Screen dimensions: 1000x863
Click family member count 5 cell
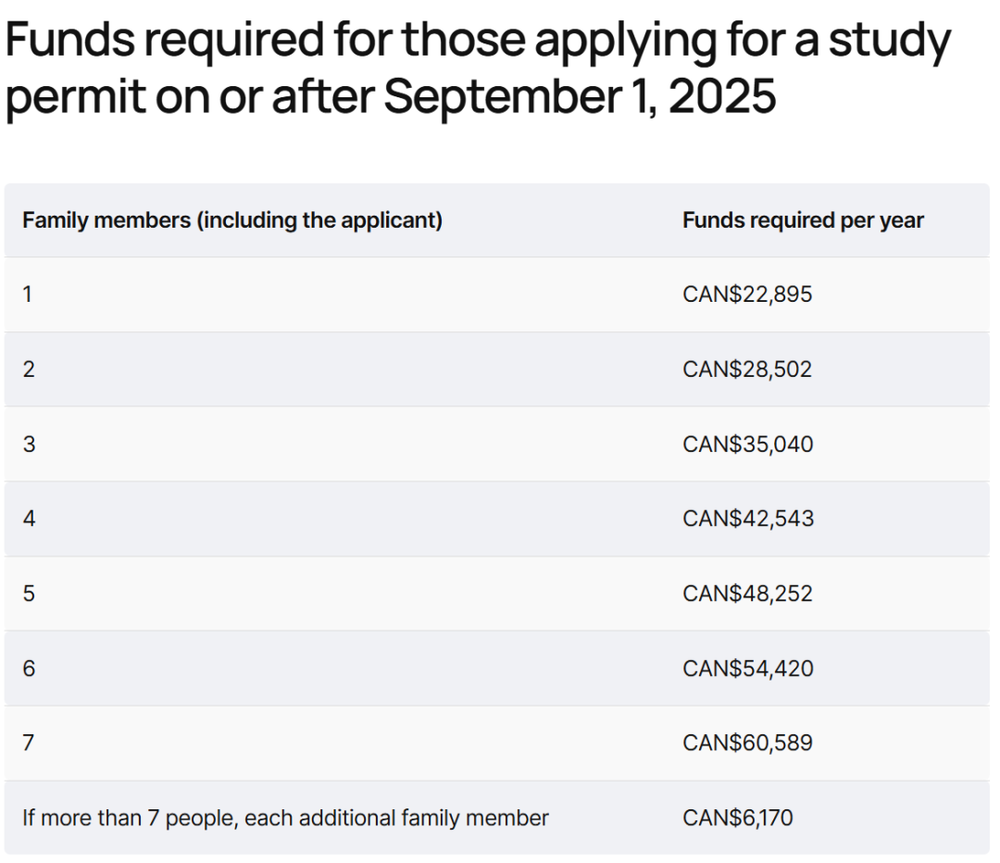[x=29, y=594]
